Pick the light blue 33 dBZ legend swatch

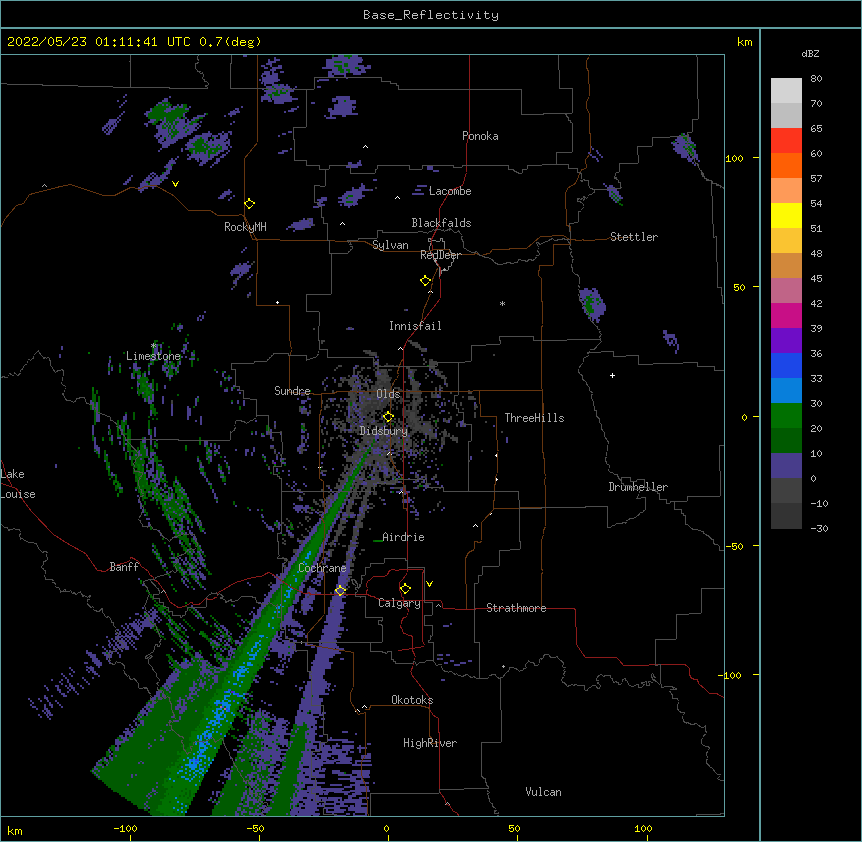(786, 391)
